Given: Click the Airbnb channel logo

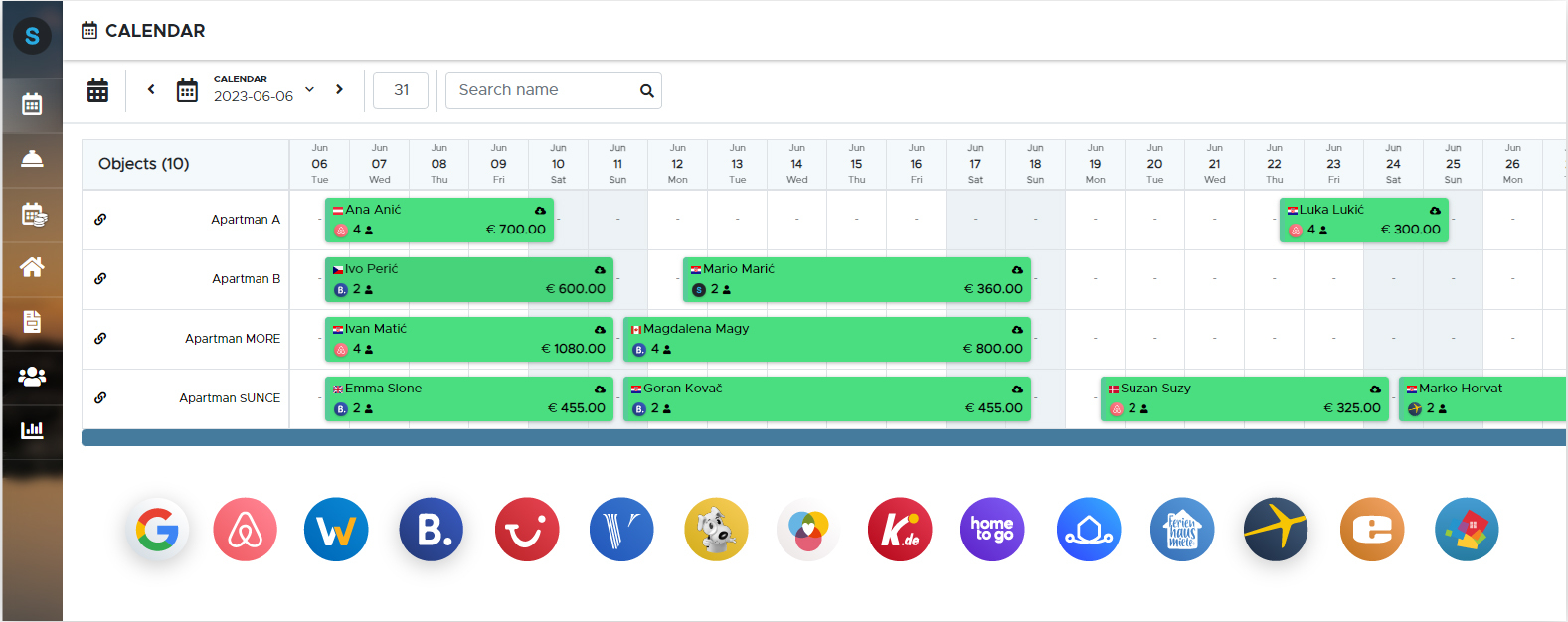Looking at the screenshot, I should 245,530.
